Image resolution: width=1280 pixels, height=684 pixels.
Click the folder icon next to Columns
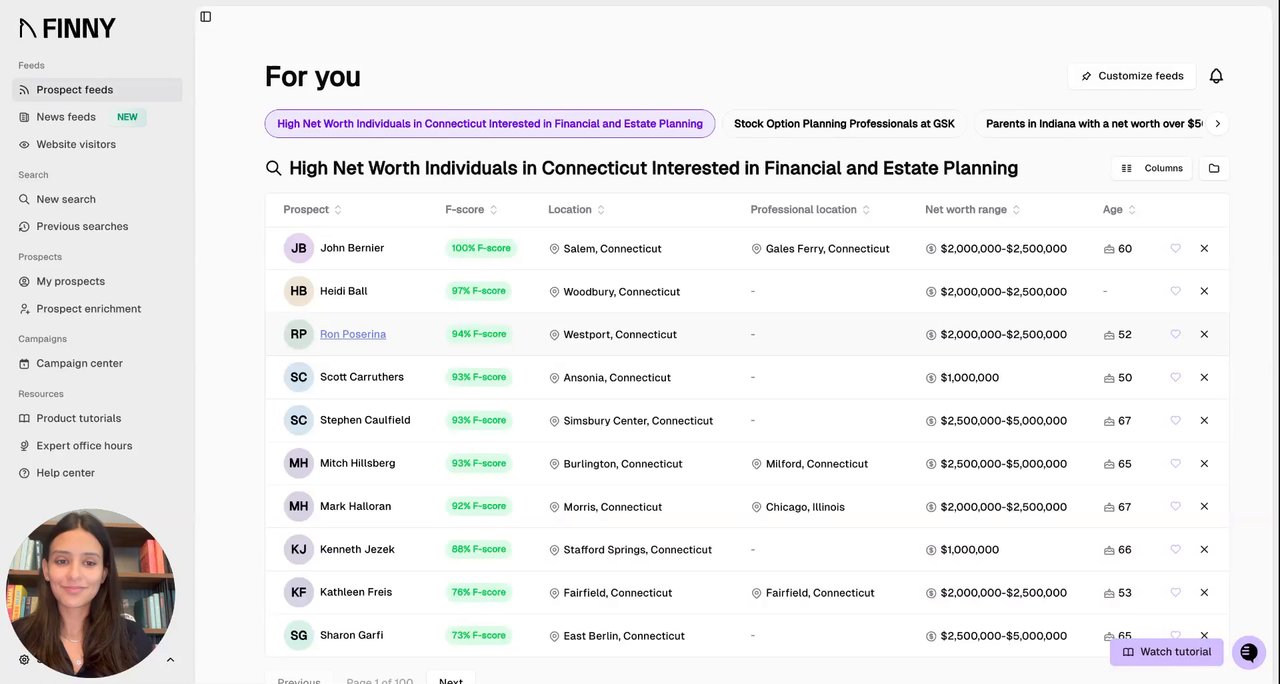(1214, 168)
